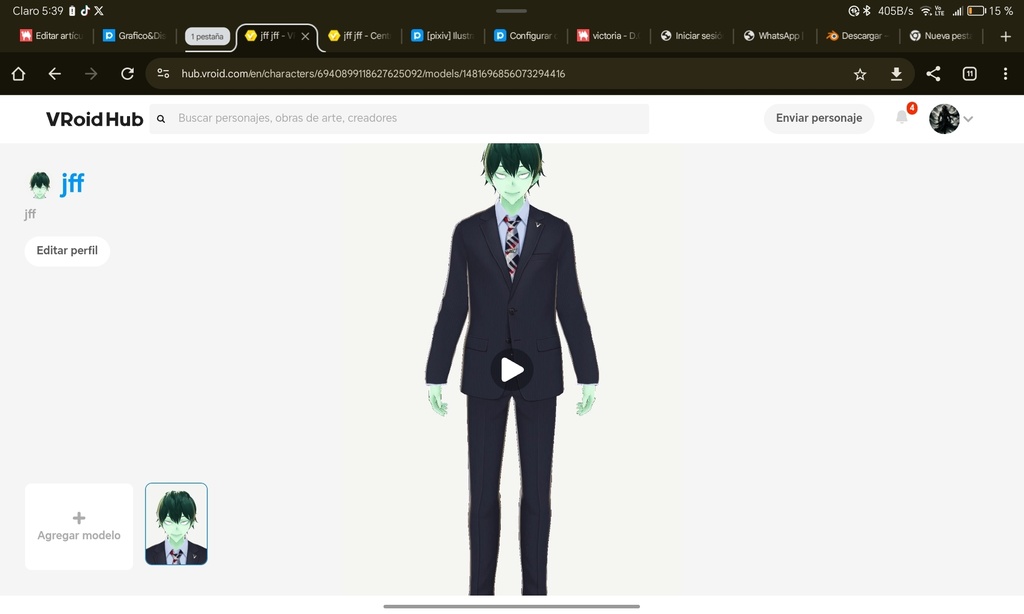The image size is (1024, 614).
Task: Open the user profile avatar
Action: (x=944, y=119)
